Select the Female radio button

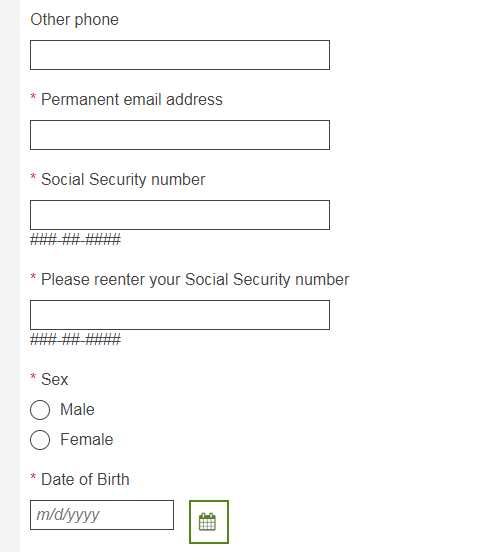[40, 440]
